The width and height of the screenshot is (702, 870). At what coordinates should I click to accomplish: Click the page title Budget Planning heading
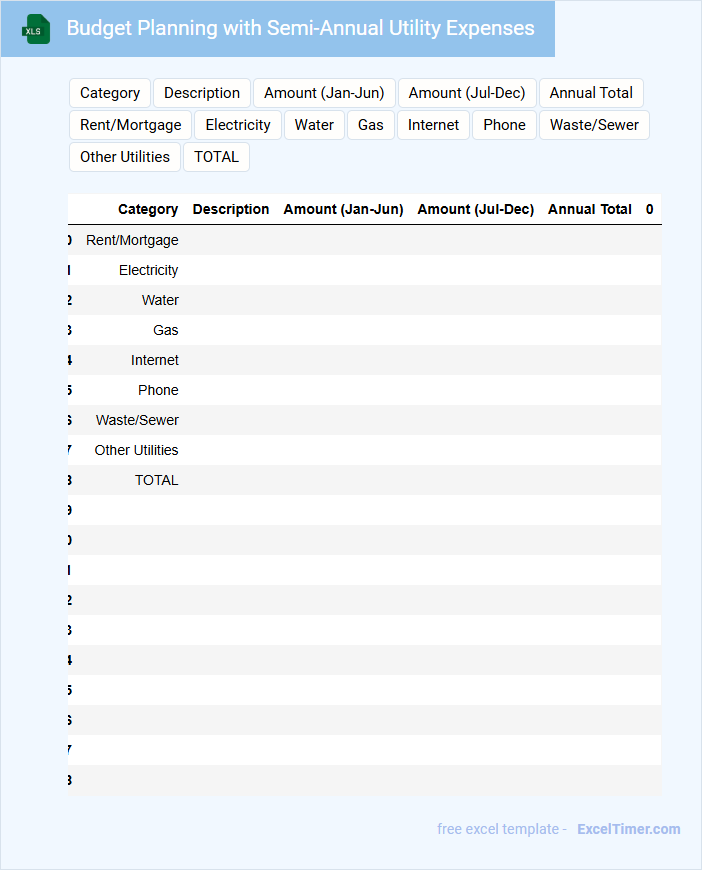tap(300, 28)
